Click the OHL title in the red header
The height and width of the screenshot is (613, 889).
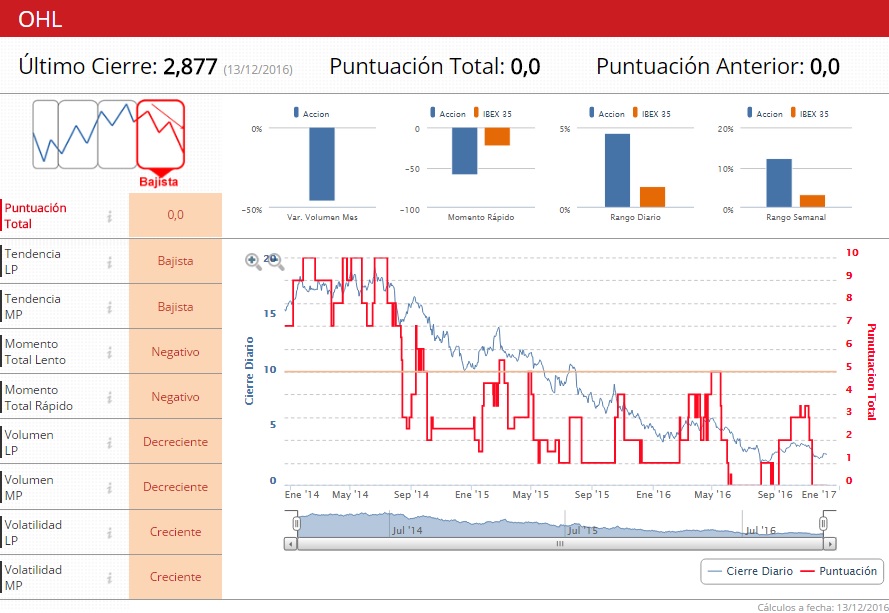click(40, 19)
